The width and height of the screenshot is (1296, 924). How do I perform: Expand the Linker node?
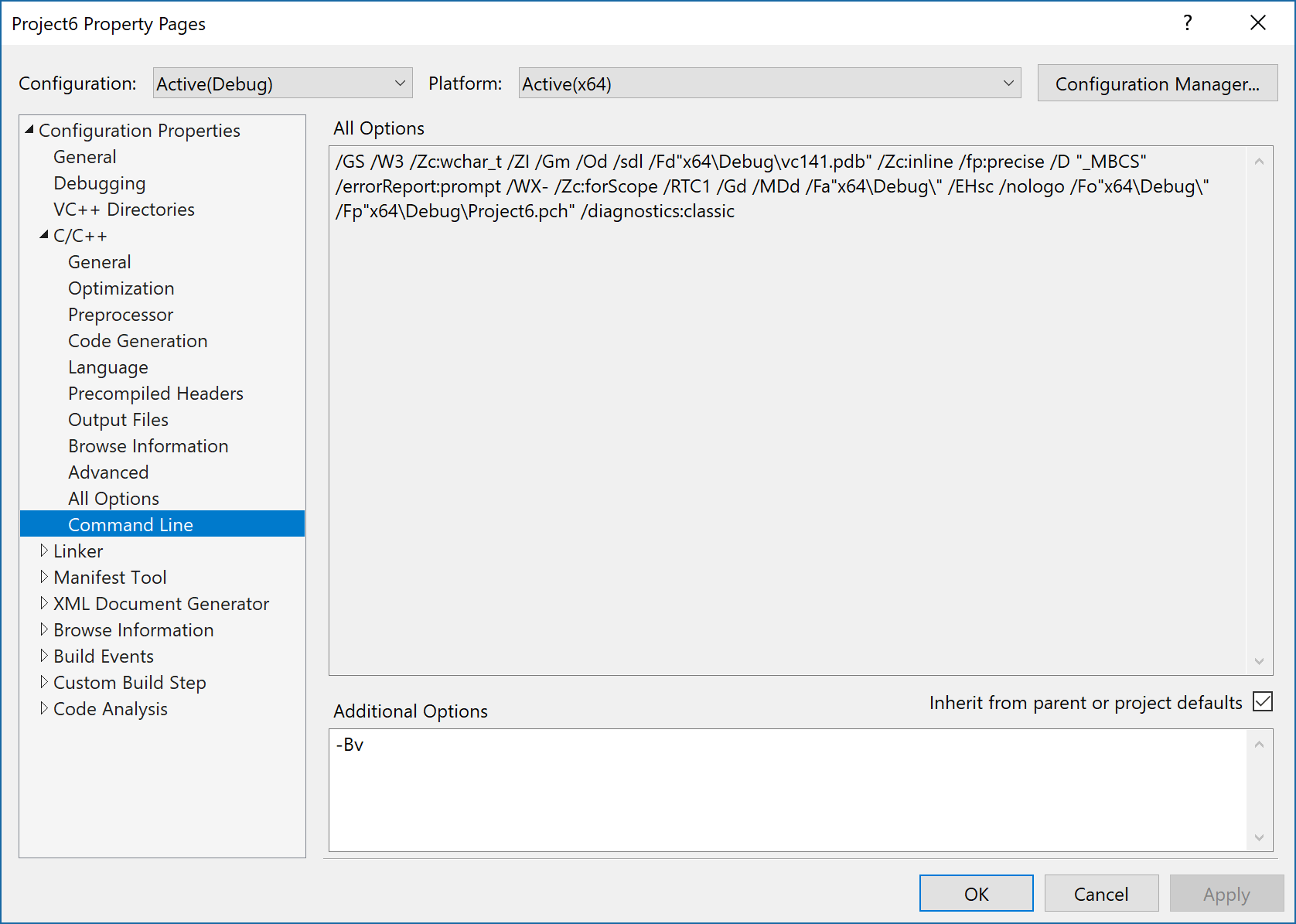(x=45, y=551)
